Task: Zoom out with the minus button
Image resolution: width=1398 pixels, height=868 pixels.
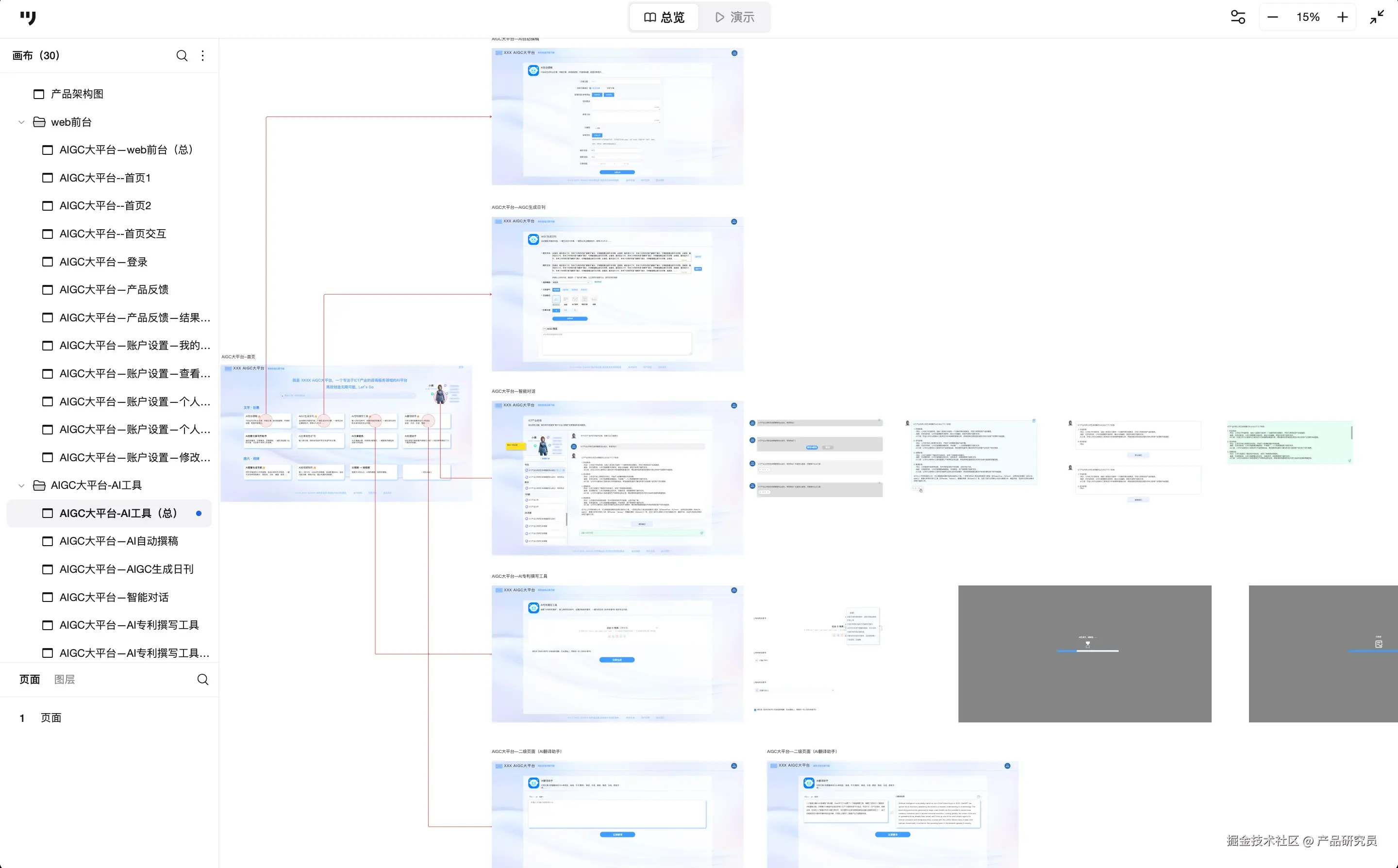Action: pos(1272,17)
